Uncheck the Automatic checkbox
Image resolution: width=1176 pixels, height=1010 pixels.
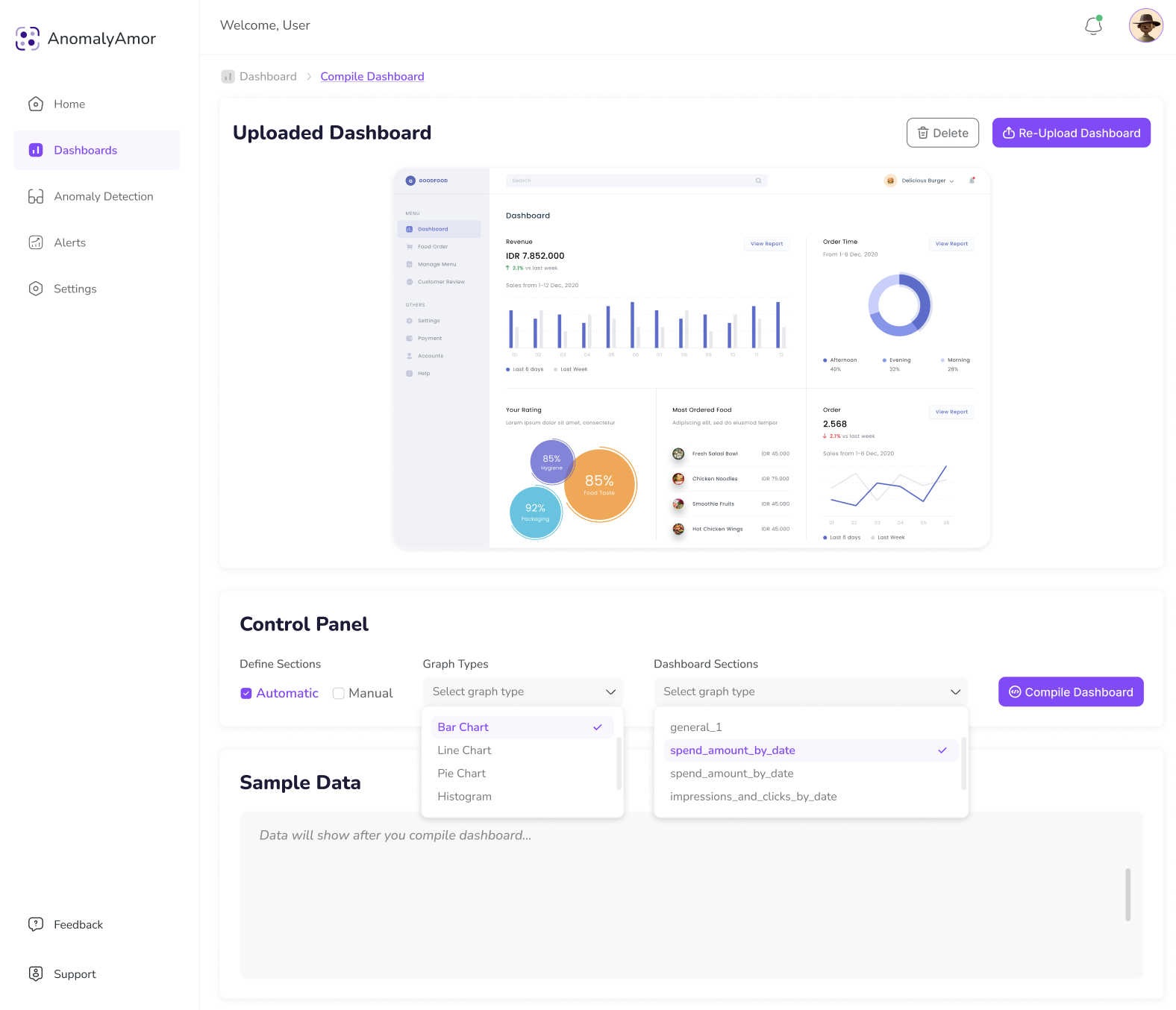246,694
